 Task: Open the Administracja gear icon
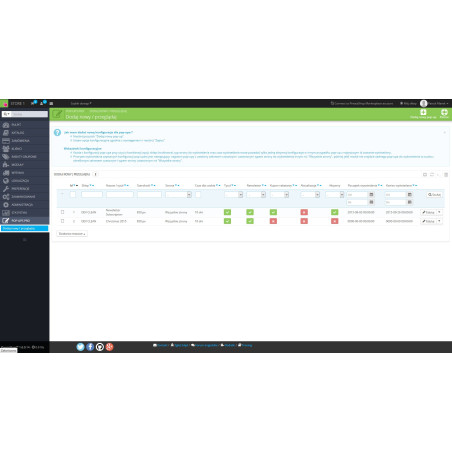(6, 205)
